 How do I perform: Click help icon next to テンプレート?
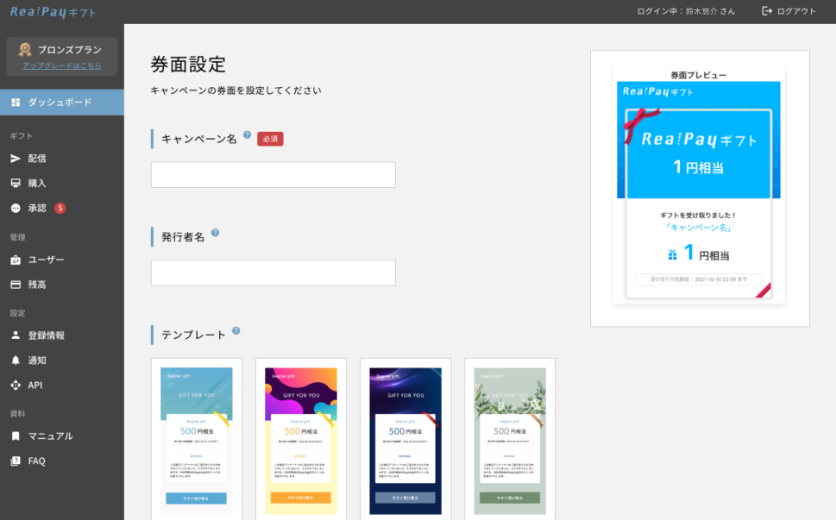[236, 331]
